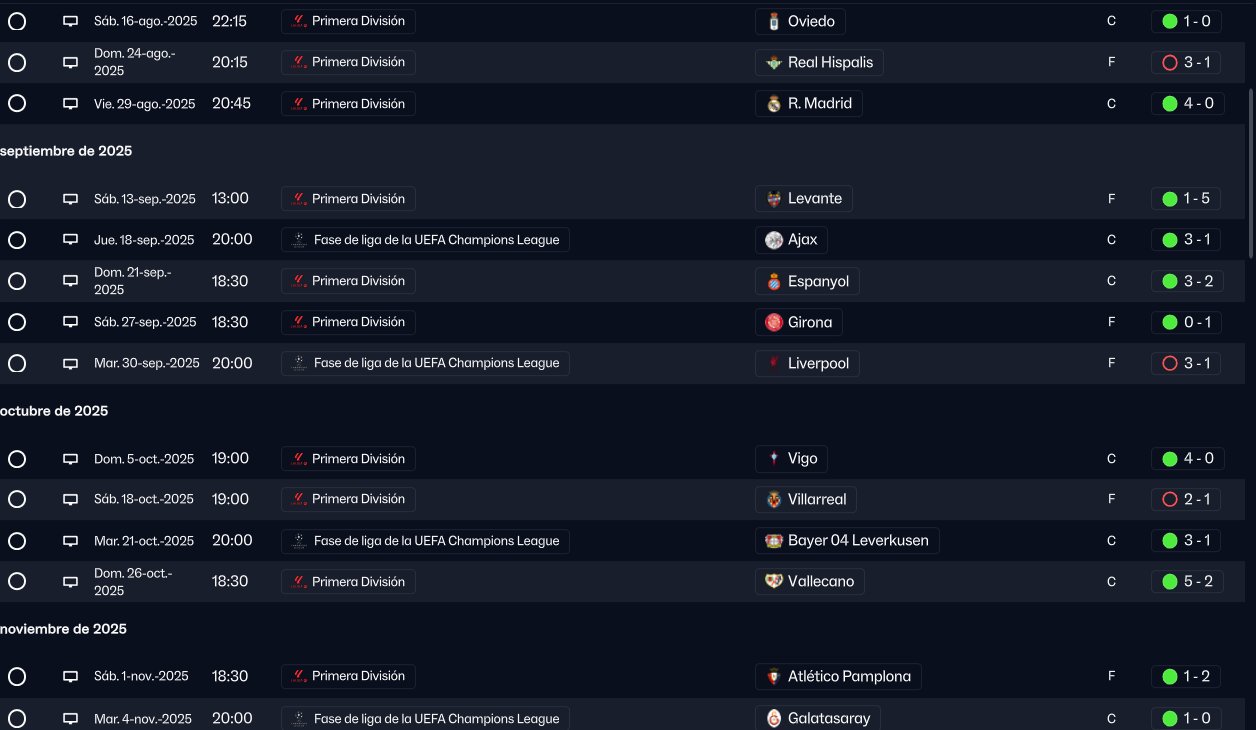Click the Bayer 04 Leverkusen crest
The image size is (1256, 730).
773,541
